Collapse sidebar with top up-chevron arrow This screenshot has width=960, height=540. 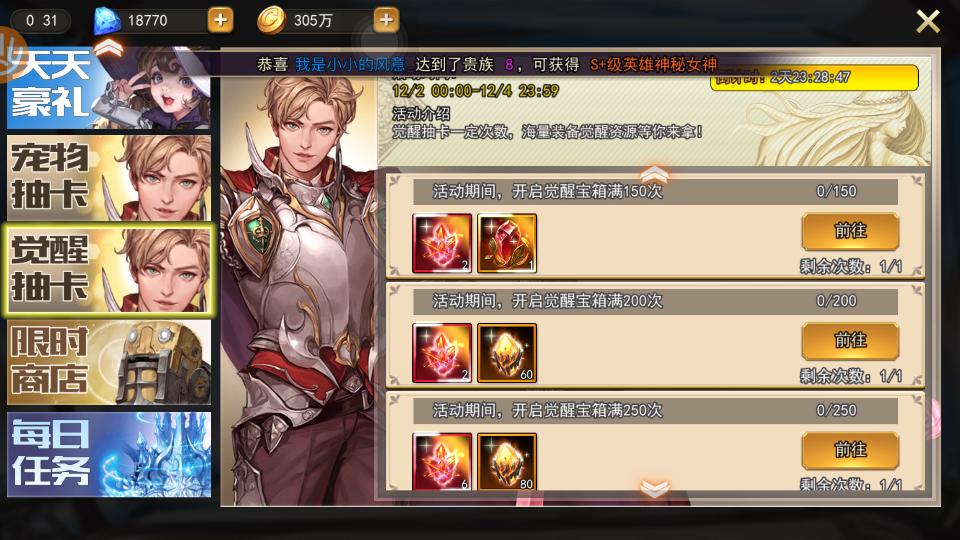[x=108, y=47]
